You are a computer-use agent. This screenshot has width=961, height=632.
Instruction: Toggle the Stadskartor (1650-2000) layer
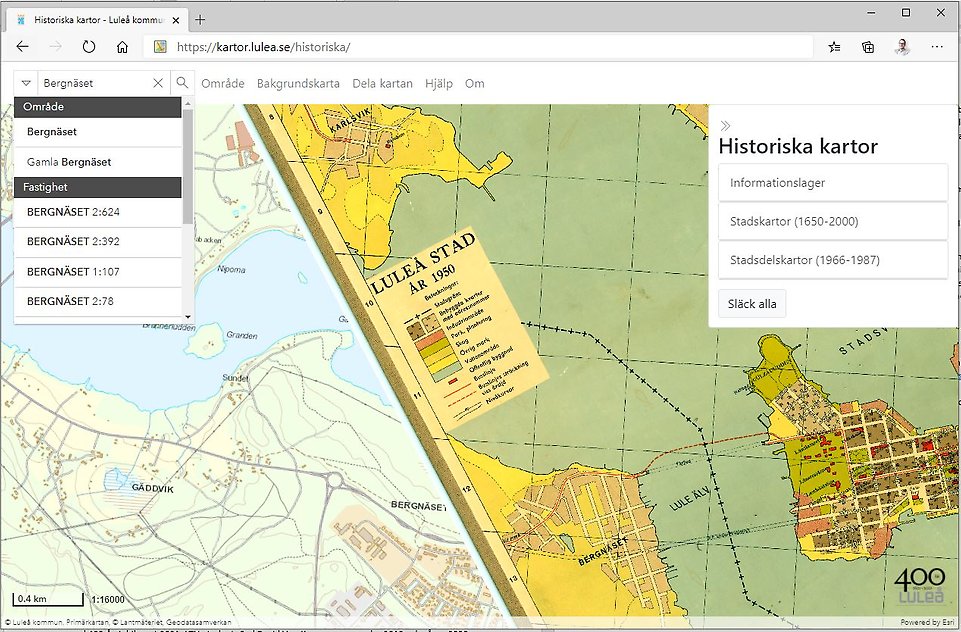(833, 221)
